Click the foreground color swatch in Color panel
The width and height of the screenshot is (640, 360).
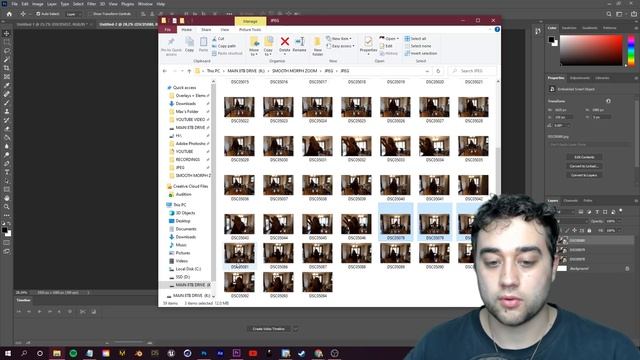click(x=551, y=39)
